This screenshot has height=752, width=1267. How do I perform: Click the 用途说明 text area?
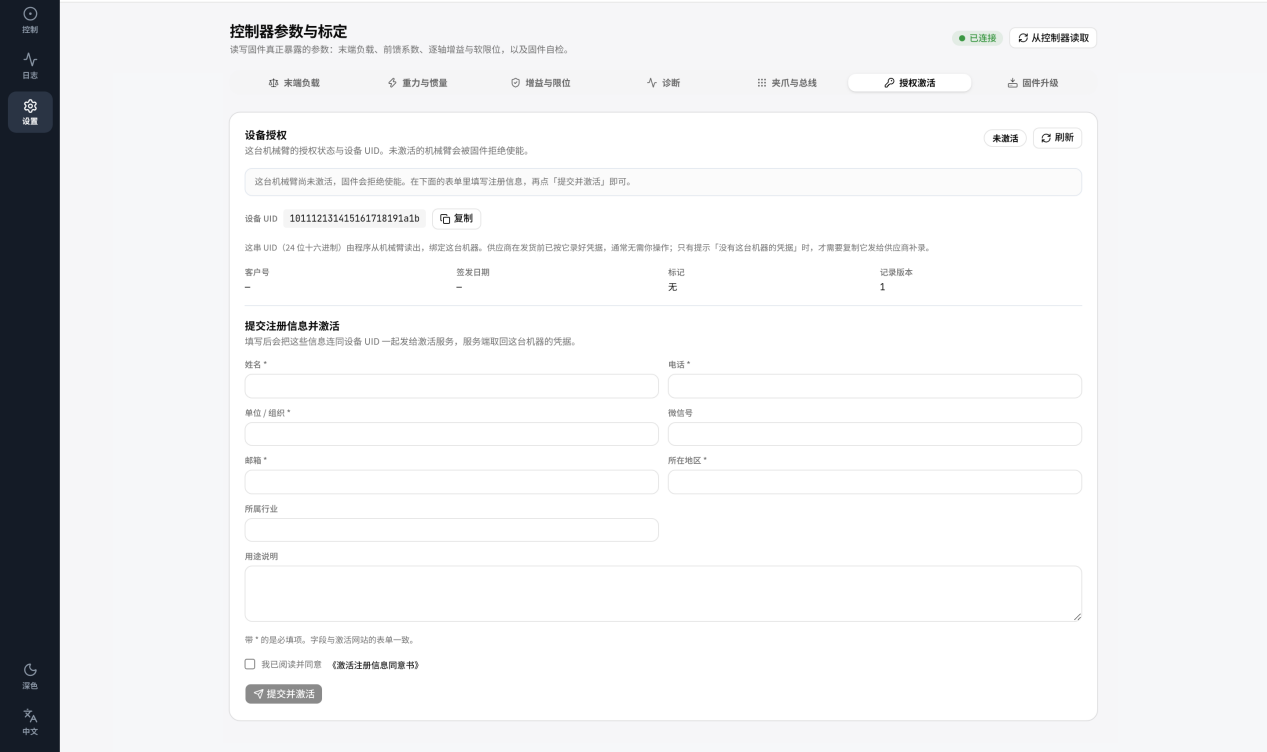663,594
